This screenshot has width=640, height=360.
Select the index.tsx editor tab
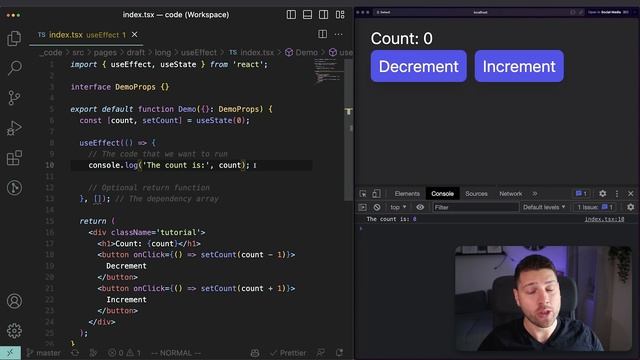pyautogui.click(x=87, y=35)
